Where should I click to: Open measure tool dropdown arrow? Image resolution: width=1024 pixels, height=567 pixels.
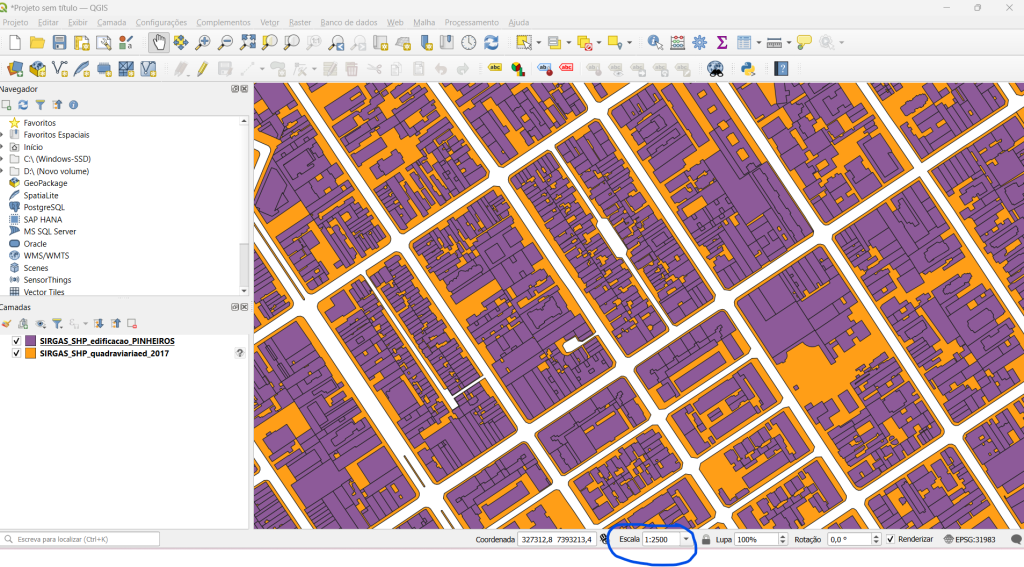789,43
